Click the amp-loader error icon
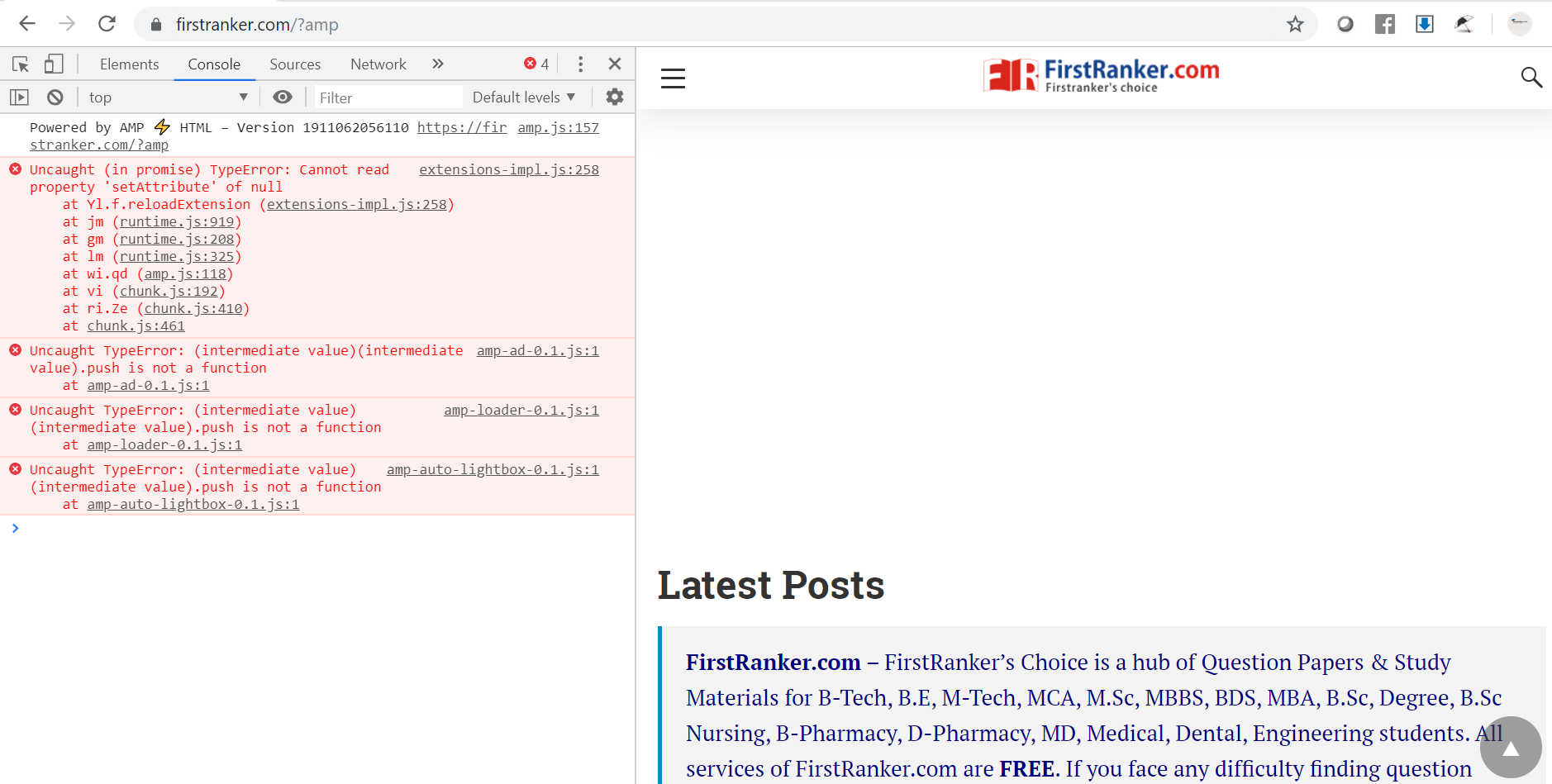This screenshot has width=1552, height=784. click(x=15, y=410)
